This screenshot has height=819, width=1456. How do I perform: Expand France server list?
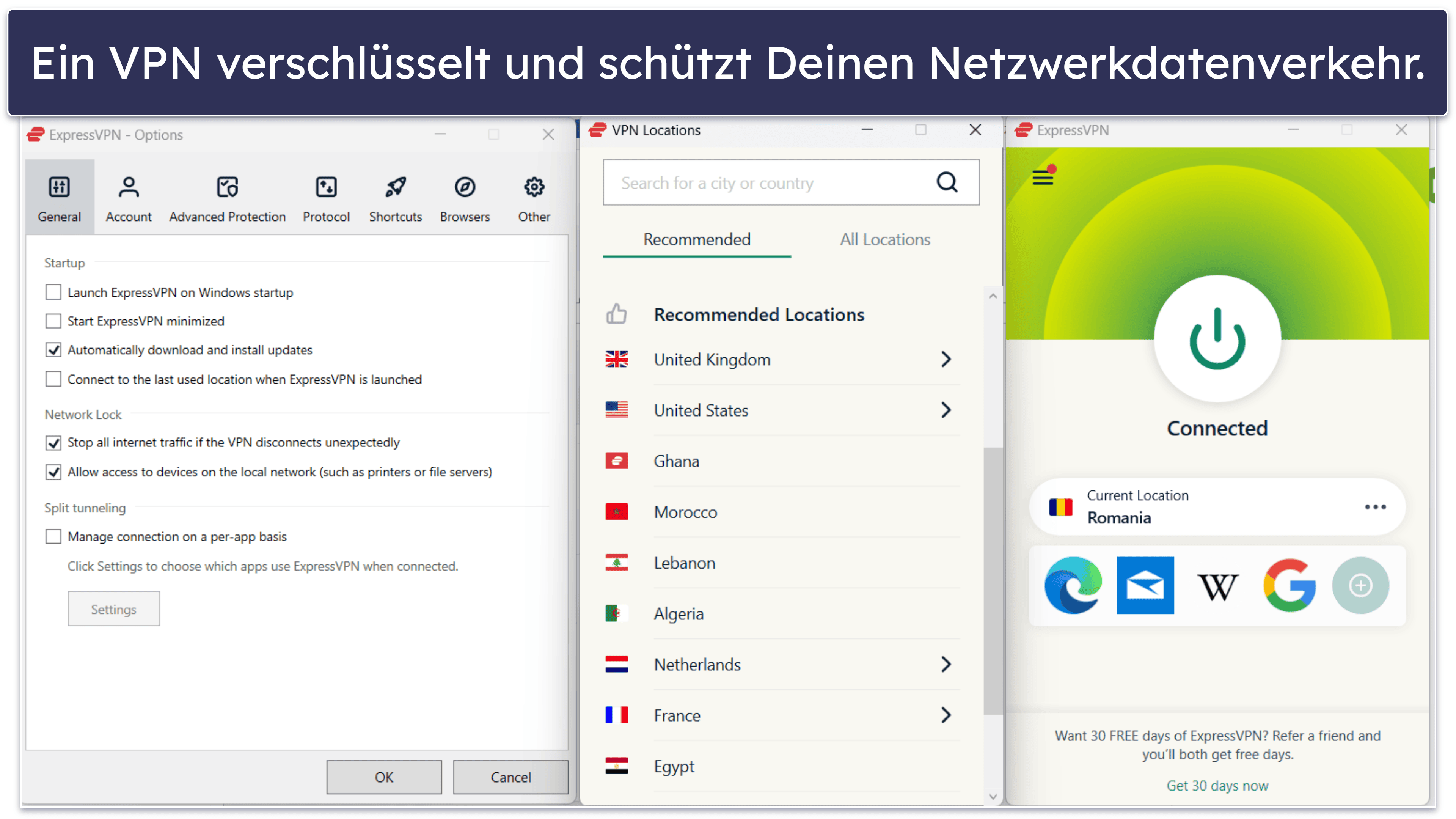pyautogui.click(x=946, y=715)
